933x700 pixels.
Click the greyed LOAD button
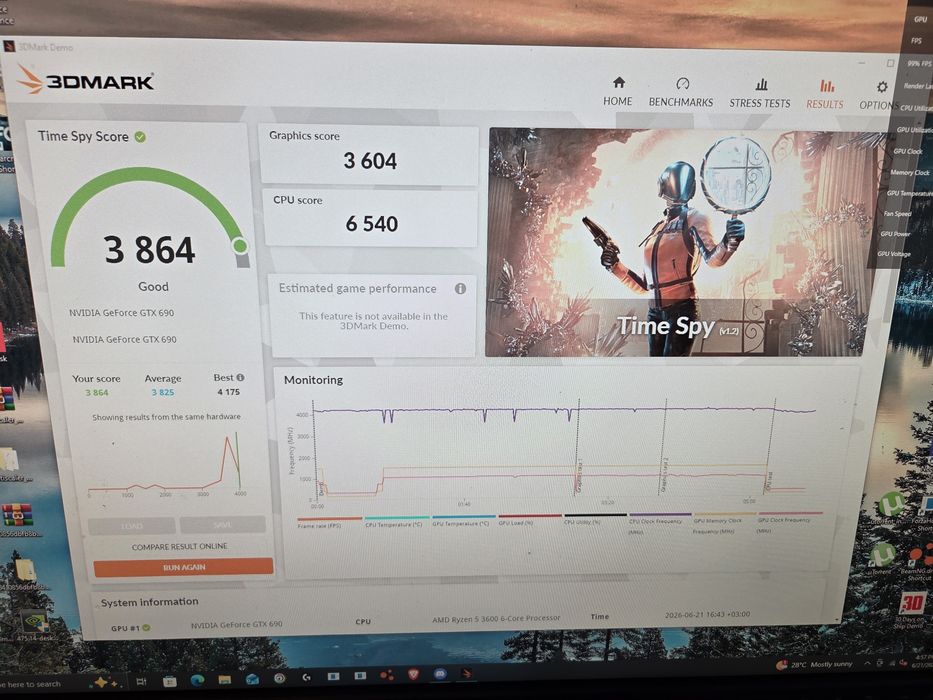click(132, 526)
